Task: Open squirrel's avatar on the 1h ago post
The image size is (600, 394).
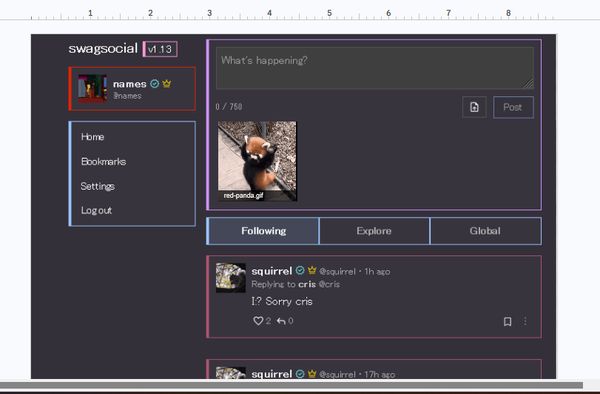Action: pos(231,278)
